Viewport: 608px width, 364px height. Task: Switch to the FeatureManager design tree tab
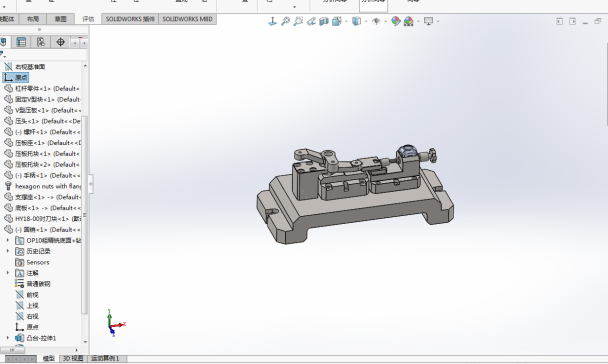(x=4, y=42)
